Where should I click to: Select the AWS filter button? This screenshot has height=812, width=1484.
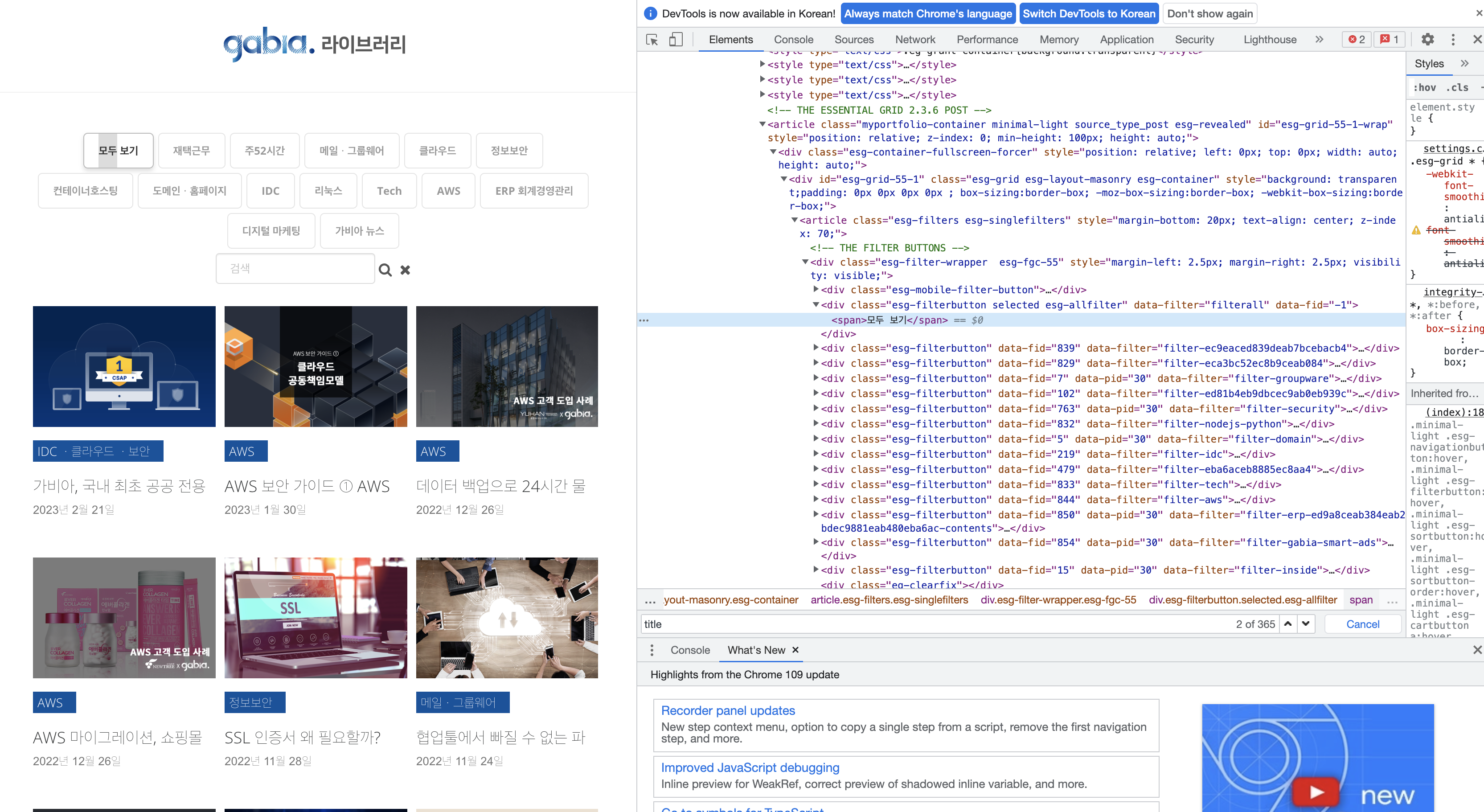[448, 191]
